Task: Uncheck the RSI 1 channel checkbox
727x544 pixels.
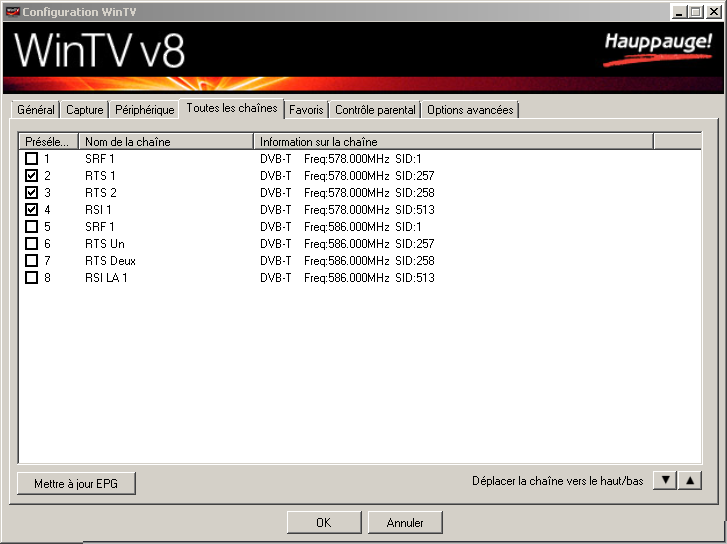Action: [32, 210]
